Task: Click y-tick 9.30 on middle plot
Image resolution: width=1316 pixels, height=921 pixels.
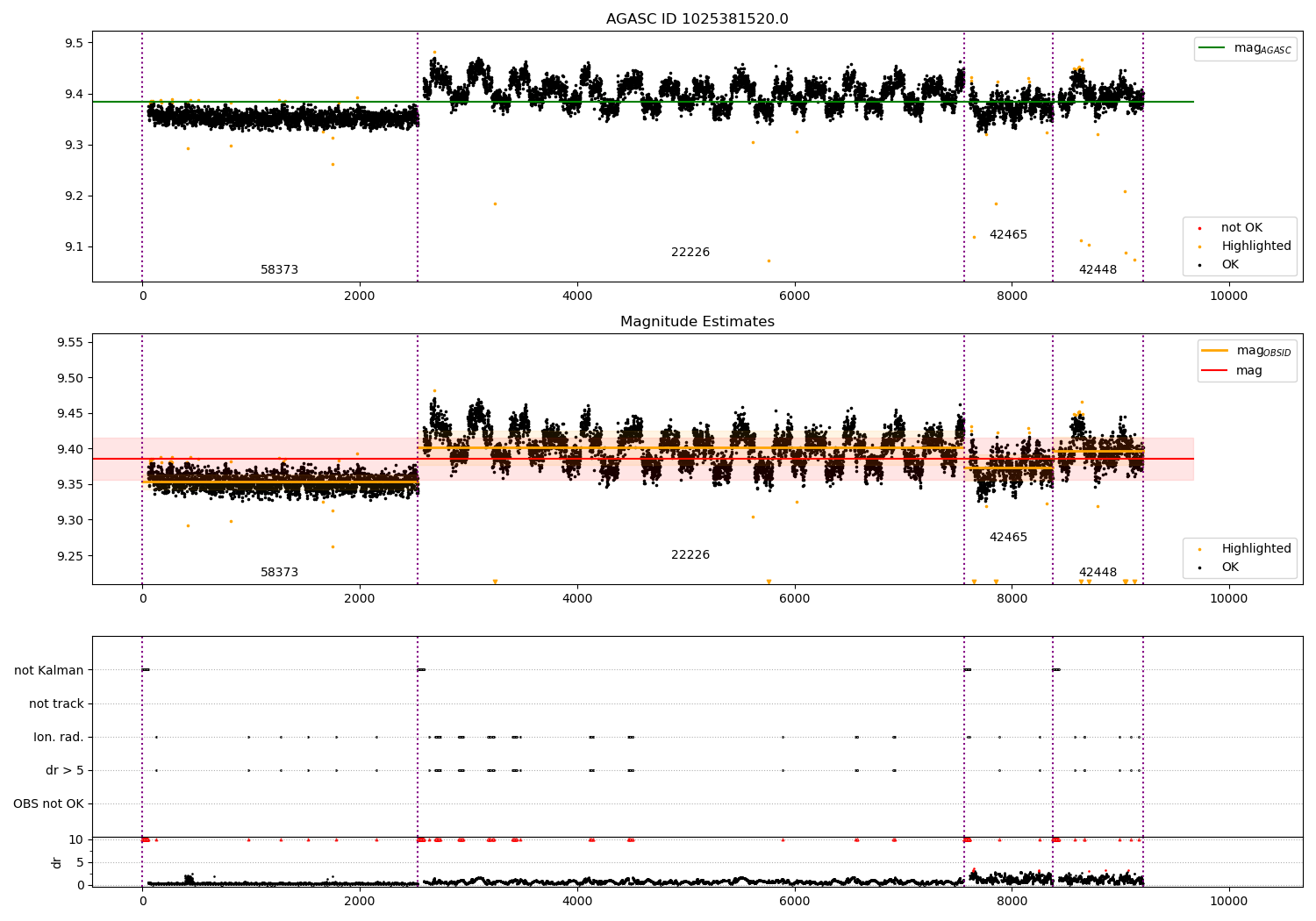Action: [x=71, y=521]
